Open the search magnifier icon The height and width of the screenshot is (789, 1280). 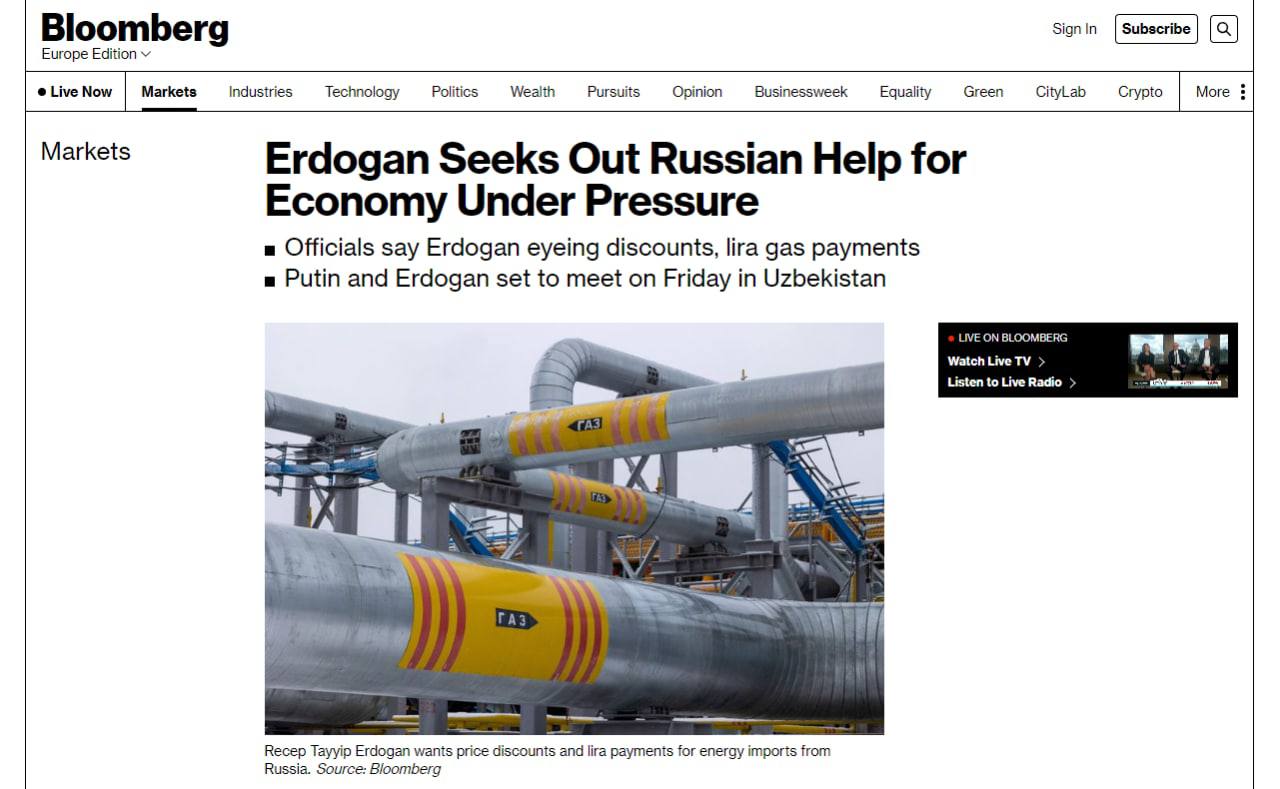(1223, 29)
